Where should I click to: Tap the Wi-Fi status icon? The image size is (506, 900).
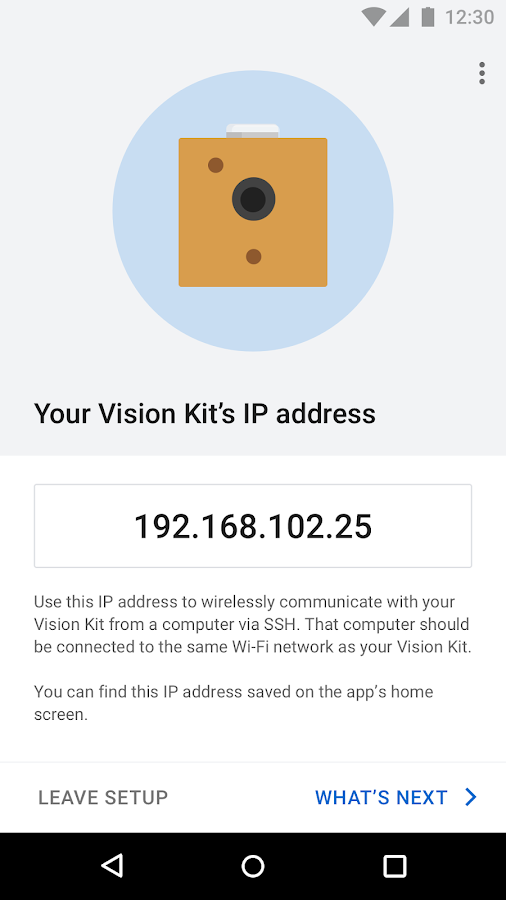point(373,17)
